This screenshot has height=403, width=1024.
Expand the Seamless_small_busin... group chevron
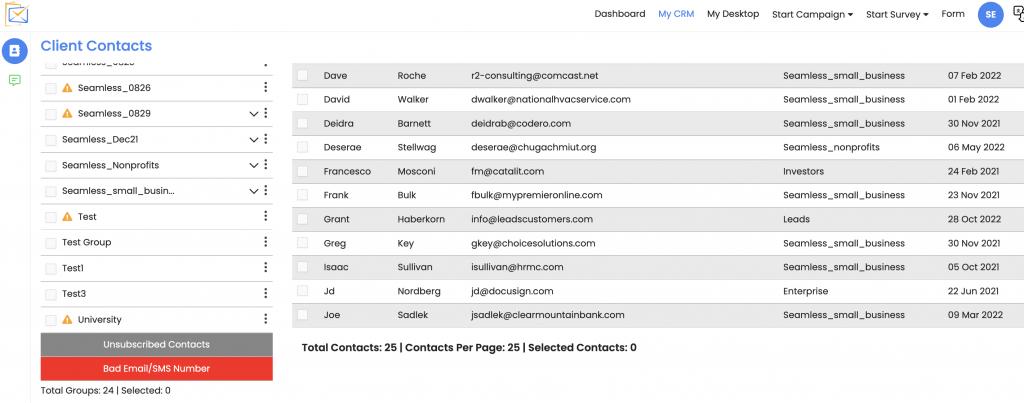pos(253,191)
